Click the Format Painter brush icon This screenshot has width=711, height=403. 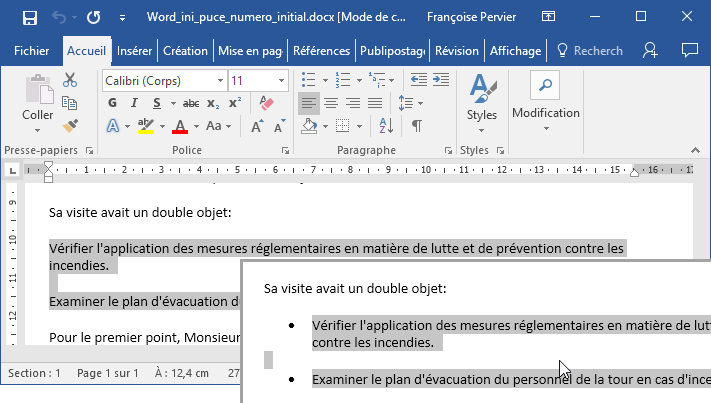[x=70, y=126]
